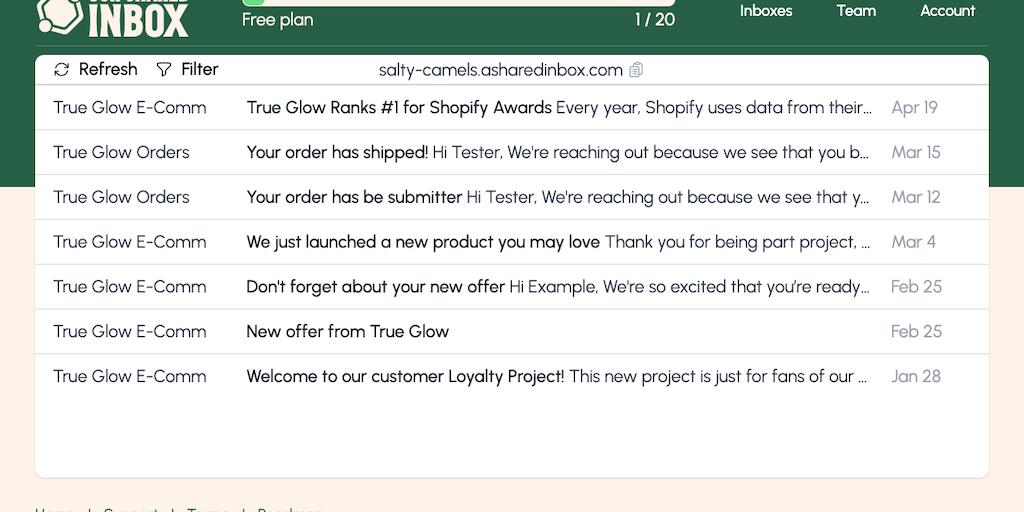Click the 1 / 20 usage counter
The width and height of the screenshot is (1024, 512).
tap(654, 20)
